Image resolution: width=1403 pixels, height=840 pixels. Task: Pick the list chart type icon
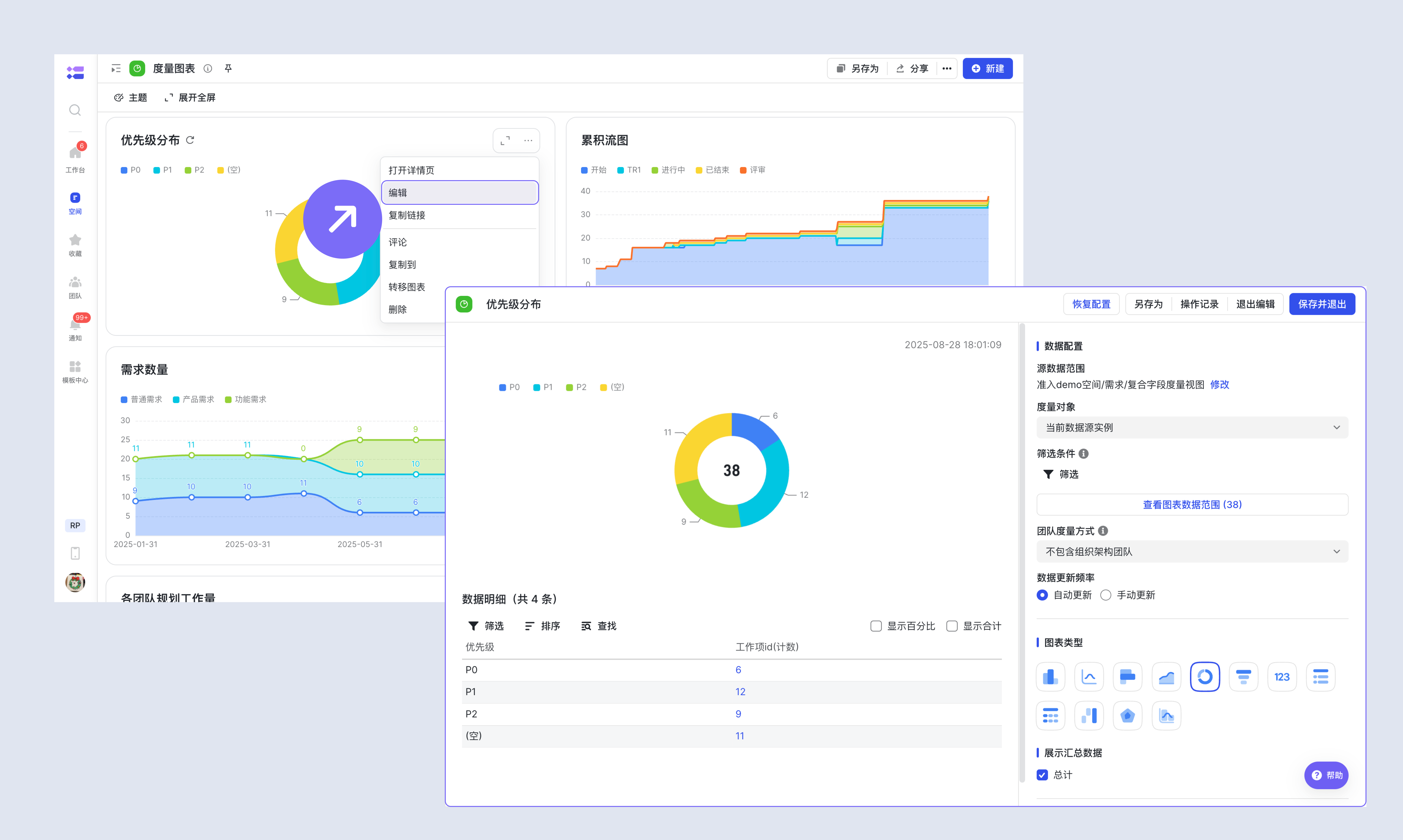(x=1320, y=677)
